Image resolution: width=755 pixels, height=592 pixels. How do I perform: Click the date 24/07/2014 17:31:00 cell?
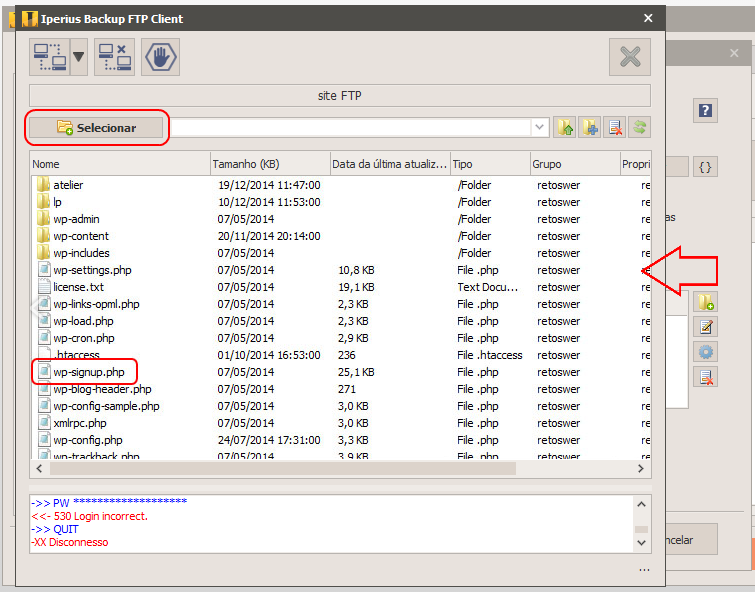(x=269, y=440)
